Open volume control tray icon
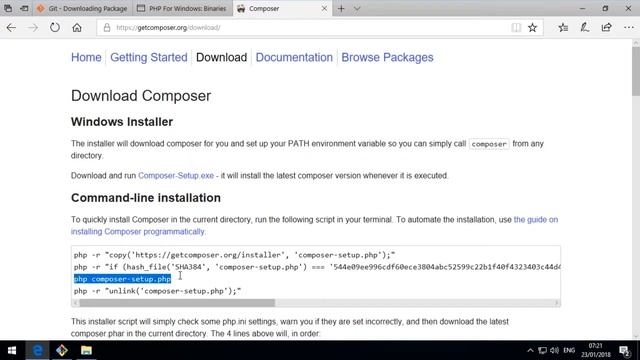 (554, 350)
